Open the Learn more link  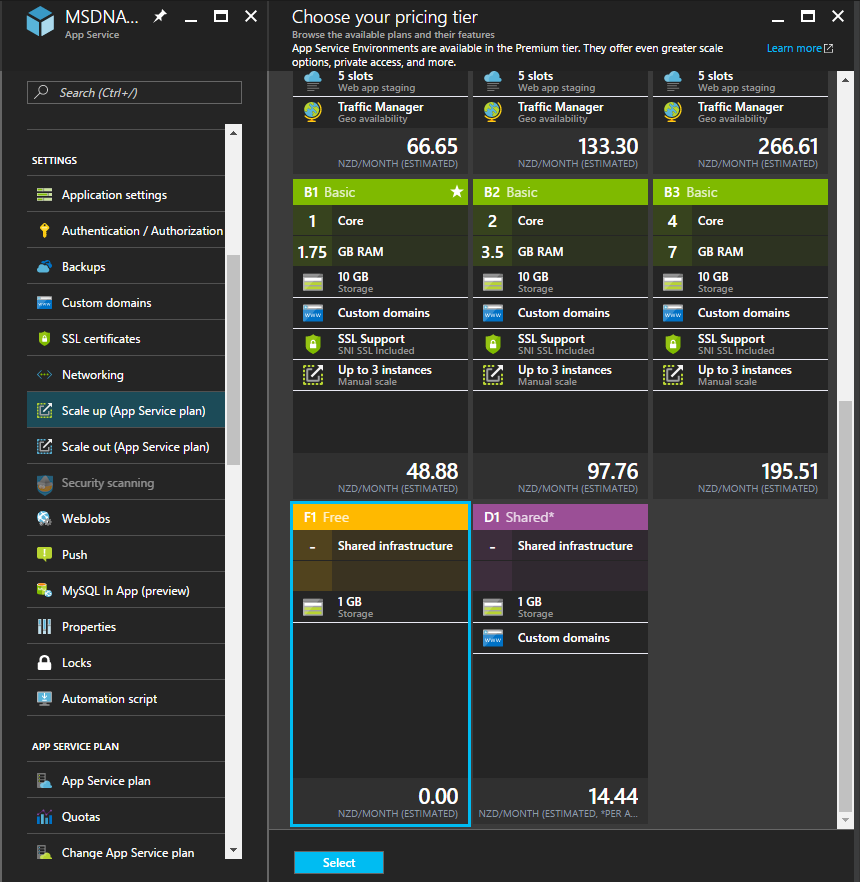click(x=799, y=48)
